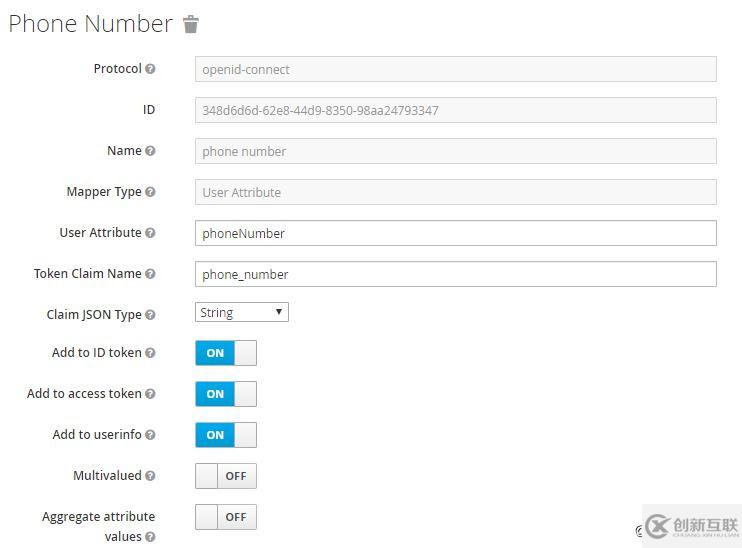The image size is (742, 548).
Task: Disable the Add to ID token switch
Action: coord(226,353)
